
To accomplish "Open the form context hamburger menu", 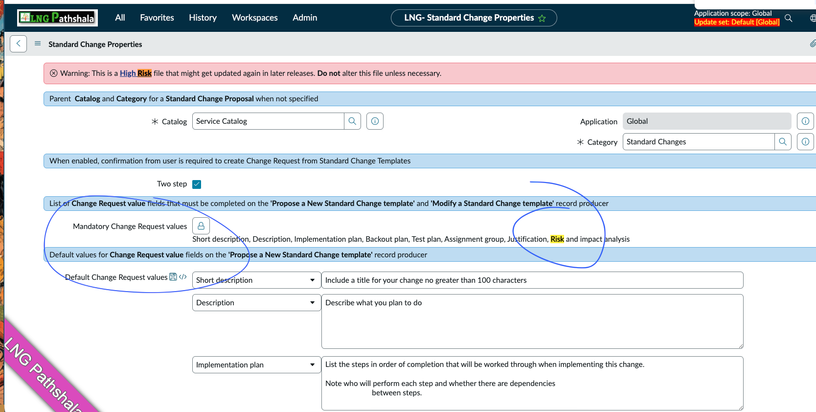I will click(x=37, y=44).
